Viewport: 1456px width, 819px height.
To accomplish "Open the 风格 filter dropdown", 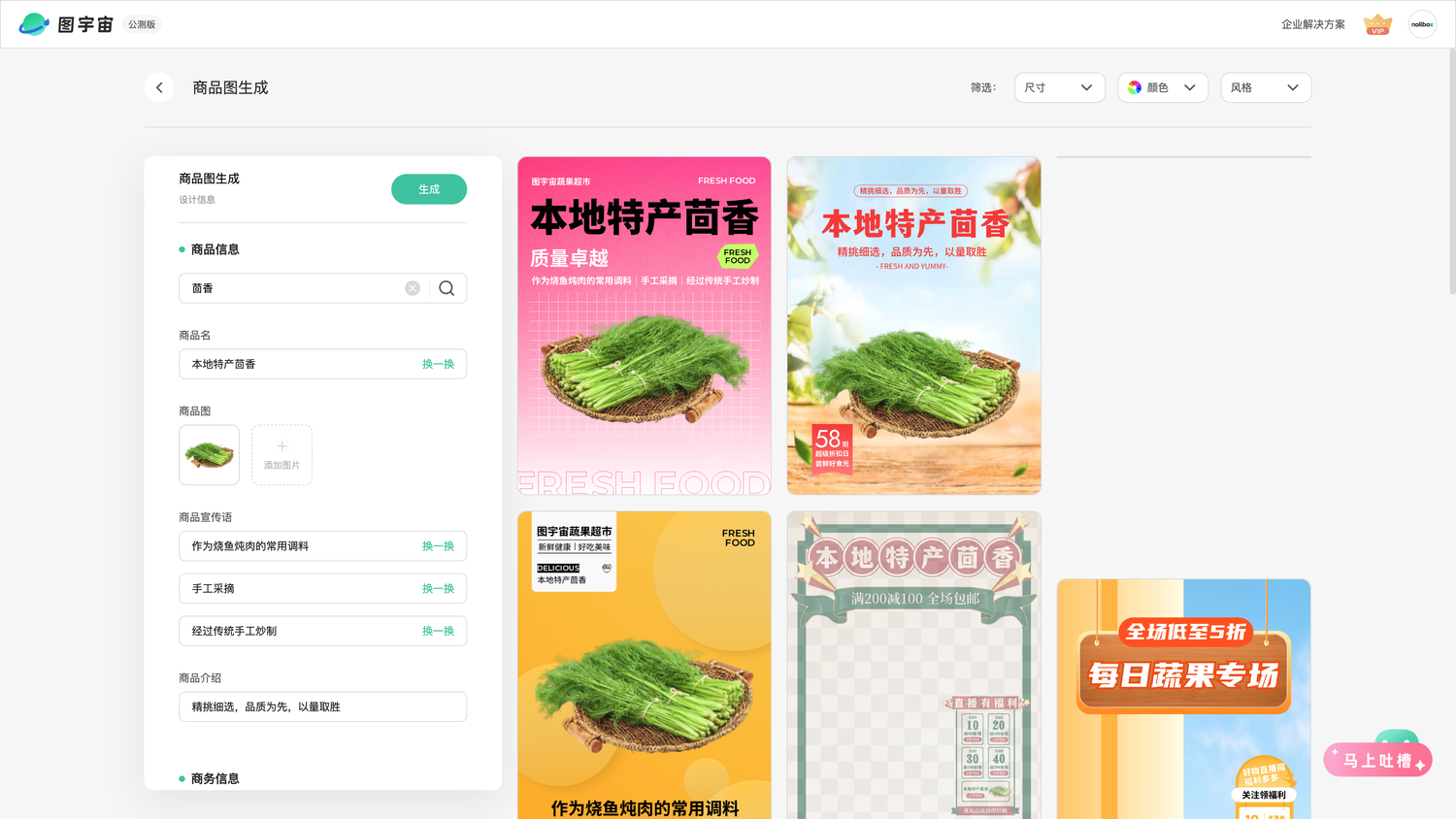I will (x=1266, y=87).
